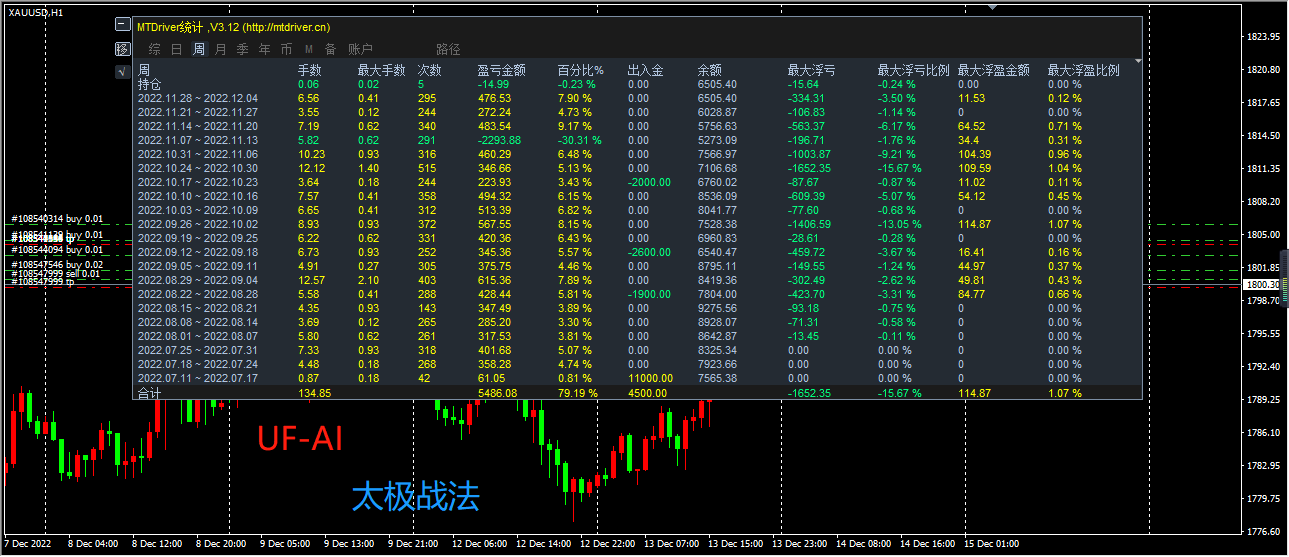
Task: Select week row 2022.08.22 ~ 2022.08.28
Action: click(x=197, y=294)
